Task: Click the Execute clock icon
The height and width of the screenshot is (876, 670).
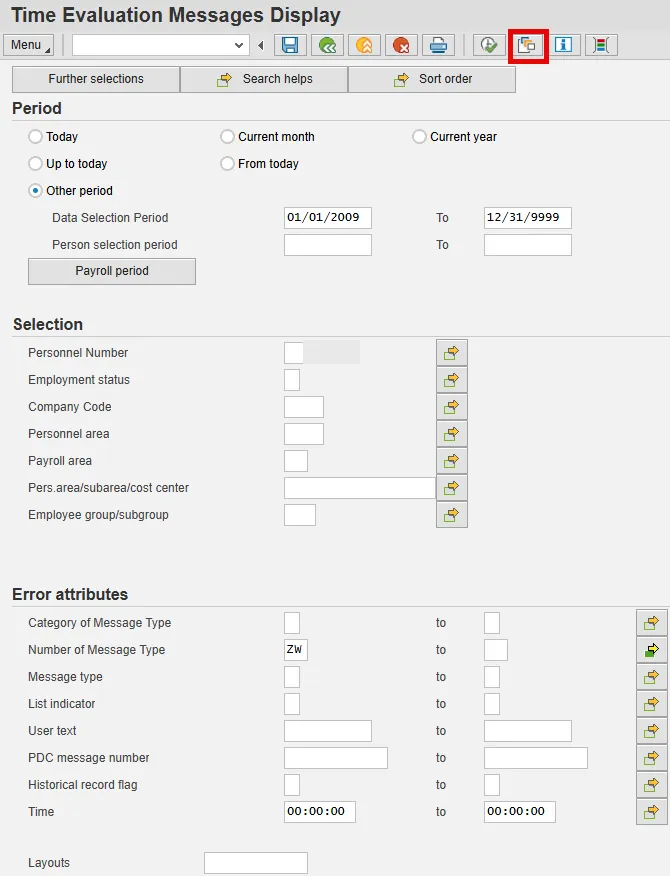Action: pyautogui.click(x=489, y=45)
